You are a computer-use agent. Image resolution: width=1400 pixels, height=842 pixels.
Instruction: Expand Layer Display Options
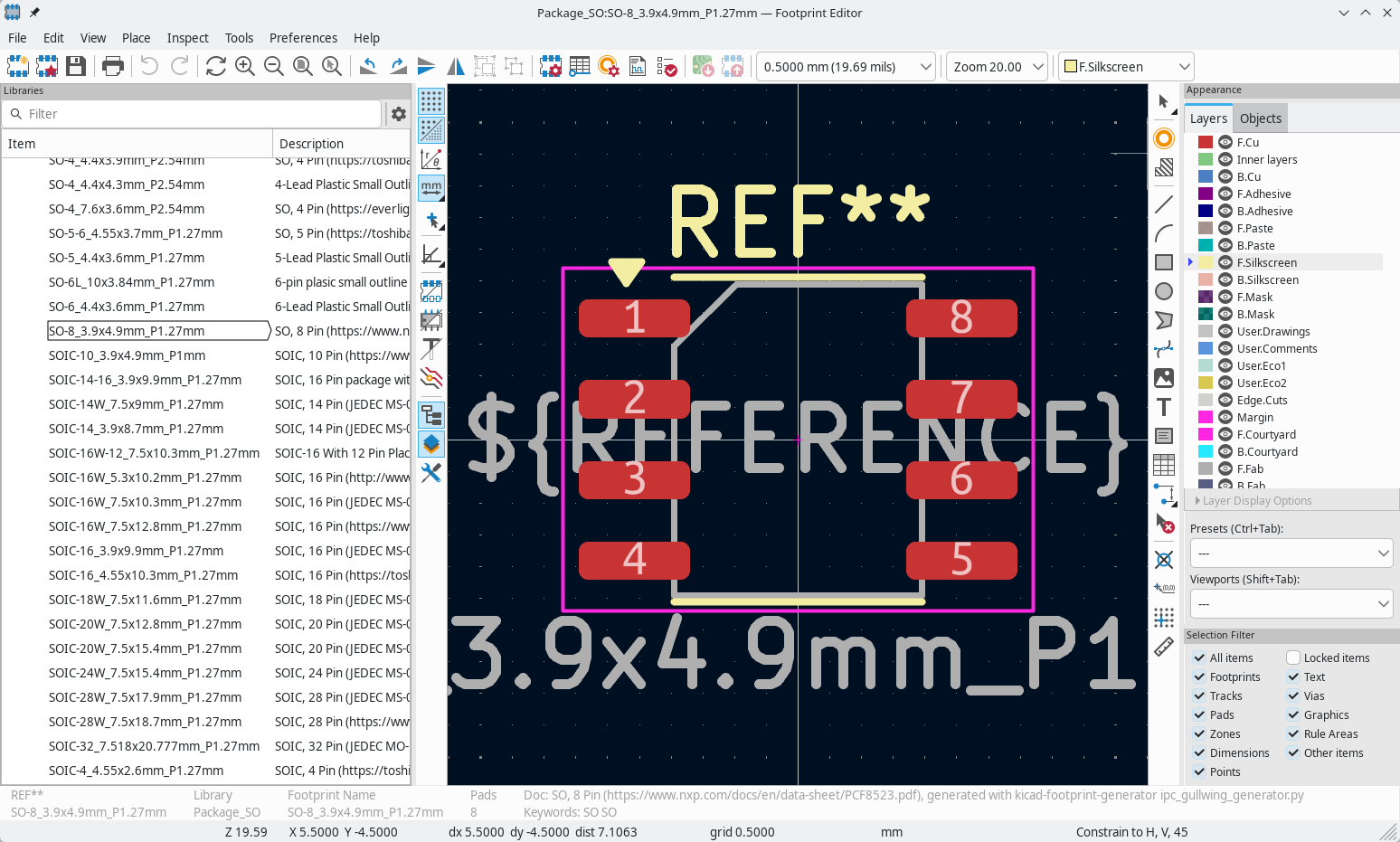tap(1253, 500)
